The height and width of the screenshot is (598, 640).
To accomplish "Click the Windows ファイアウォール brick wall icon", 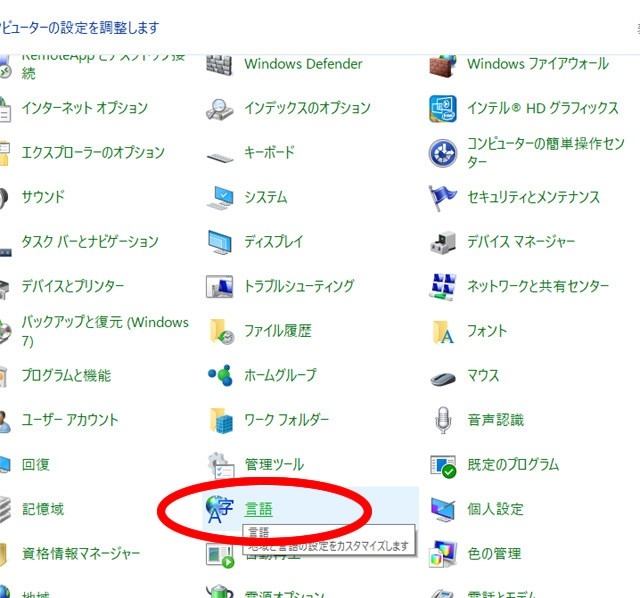I will [443, 64].
